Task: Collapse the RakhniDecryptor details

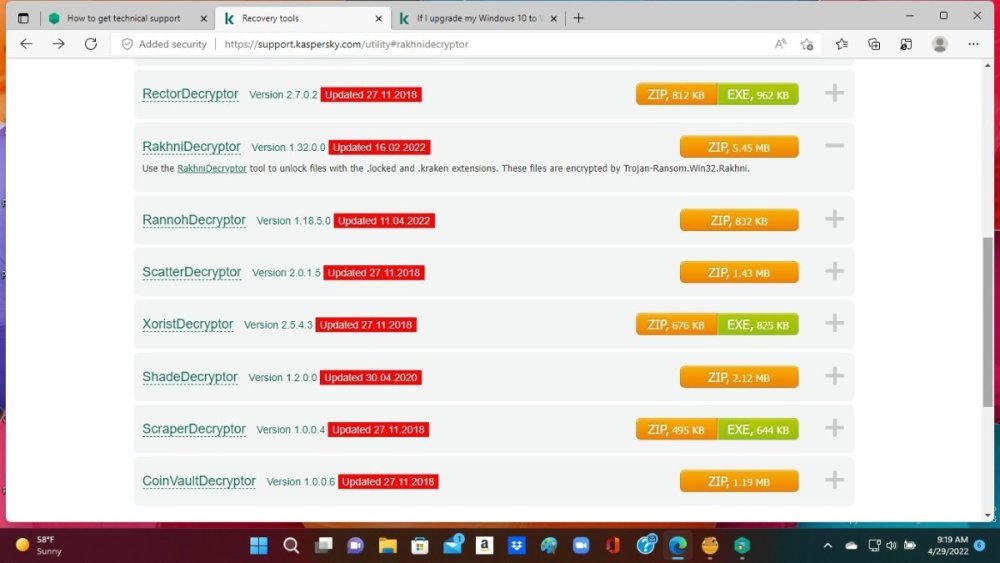Action: coord(834,146)
